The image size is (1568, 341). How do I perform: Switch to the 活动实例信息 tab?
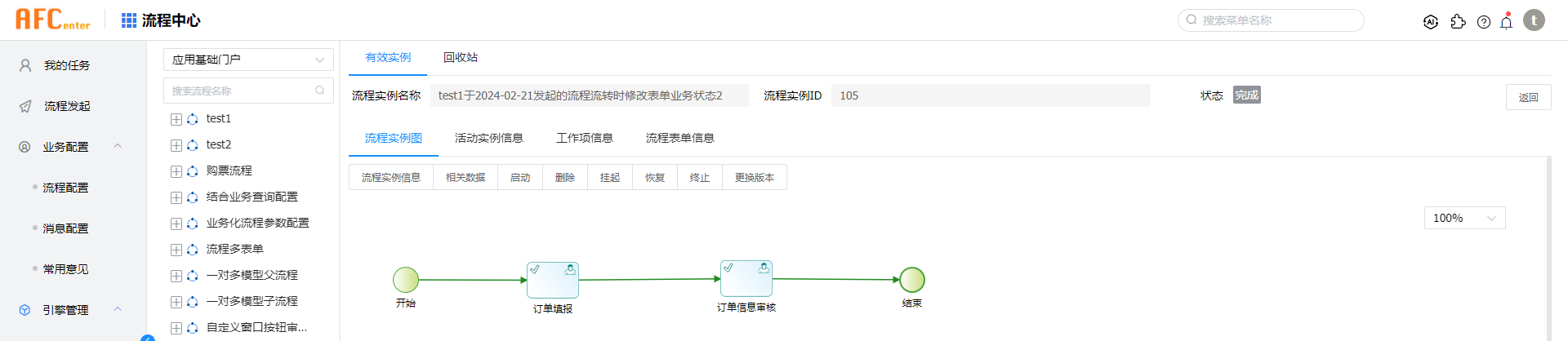(488, 138)
